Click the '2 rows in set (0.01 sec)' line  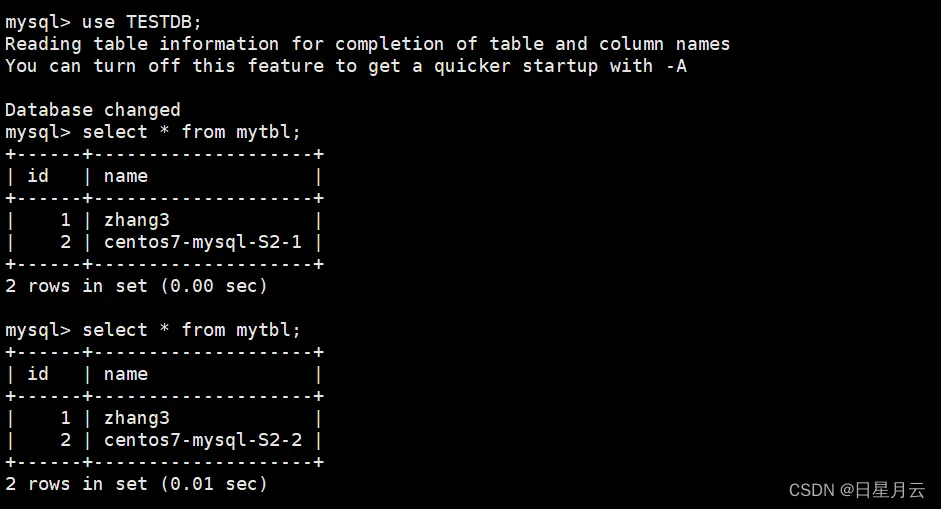pyautogui.click(x=136, y=484)
